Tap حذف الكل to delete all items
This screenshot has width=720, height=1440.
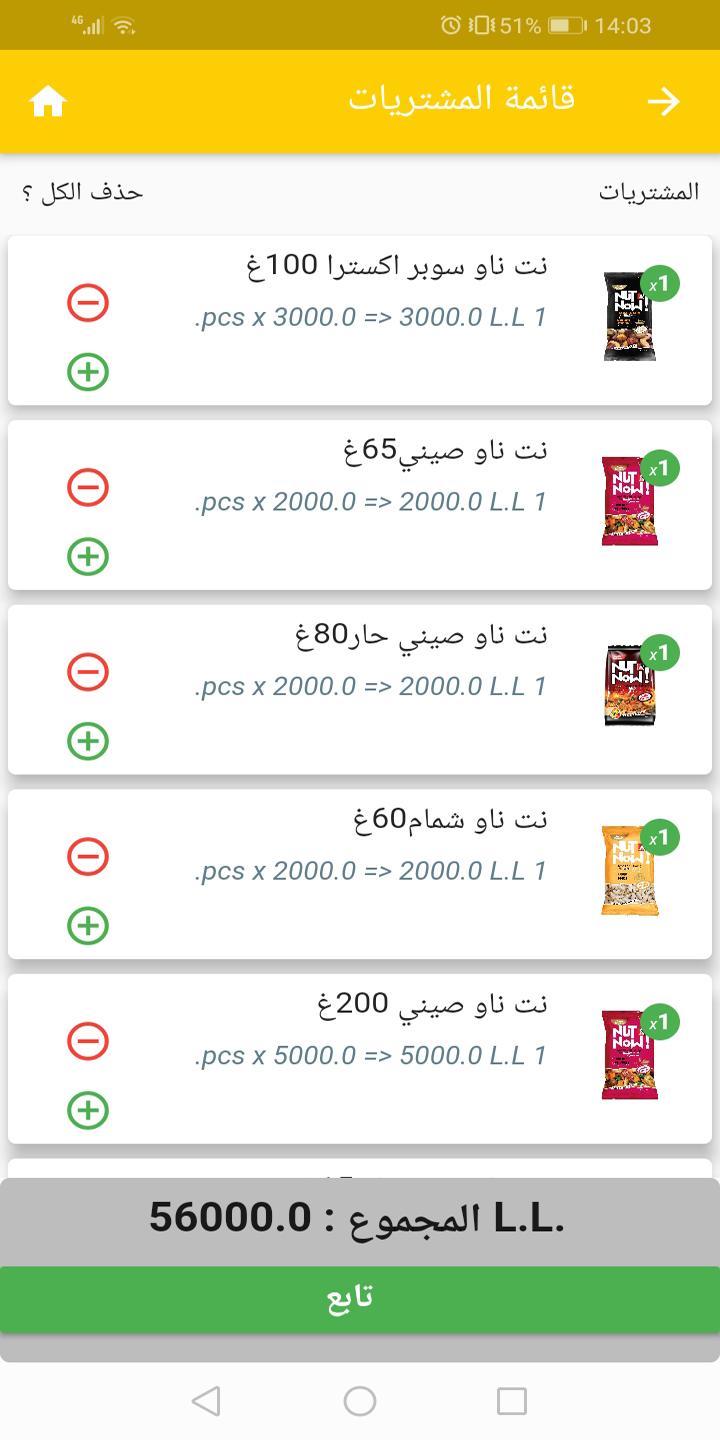coord(82,192)
